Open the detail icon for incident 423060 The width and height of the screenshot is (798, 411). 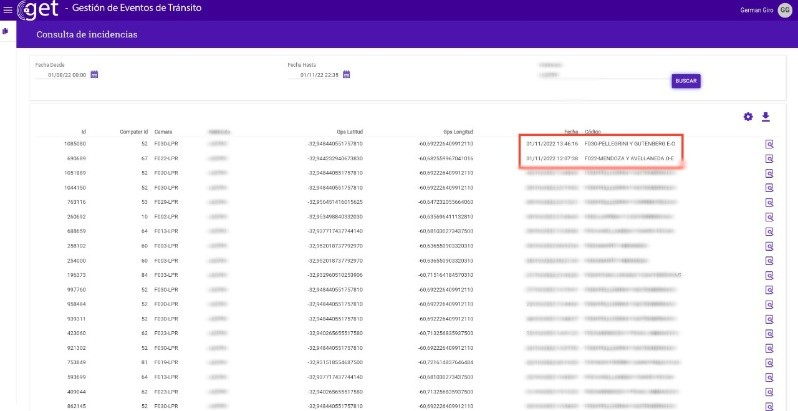770,332
